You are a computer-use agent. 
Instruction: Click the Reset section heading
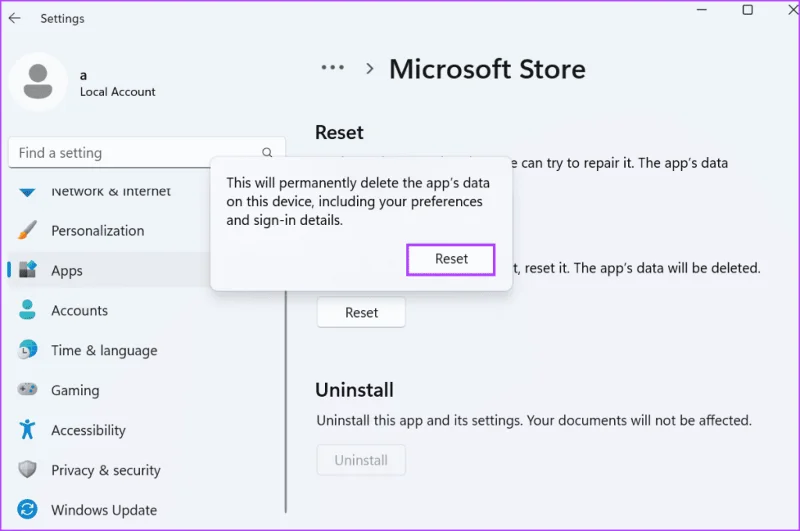(339, 133)
